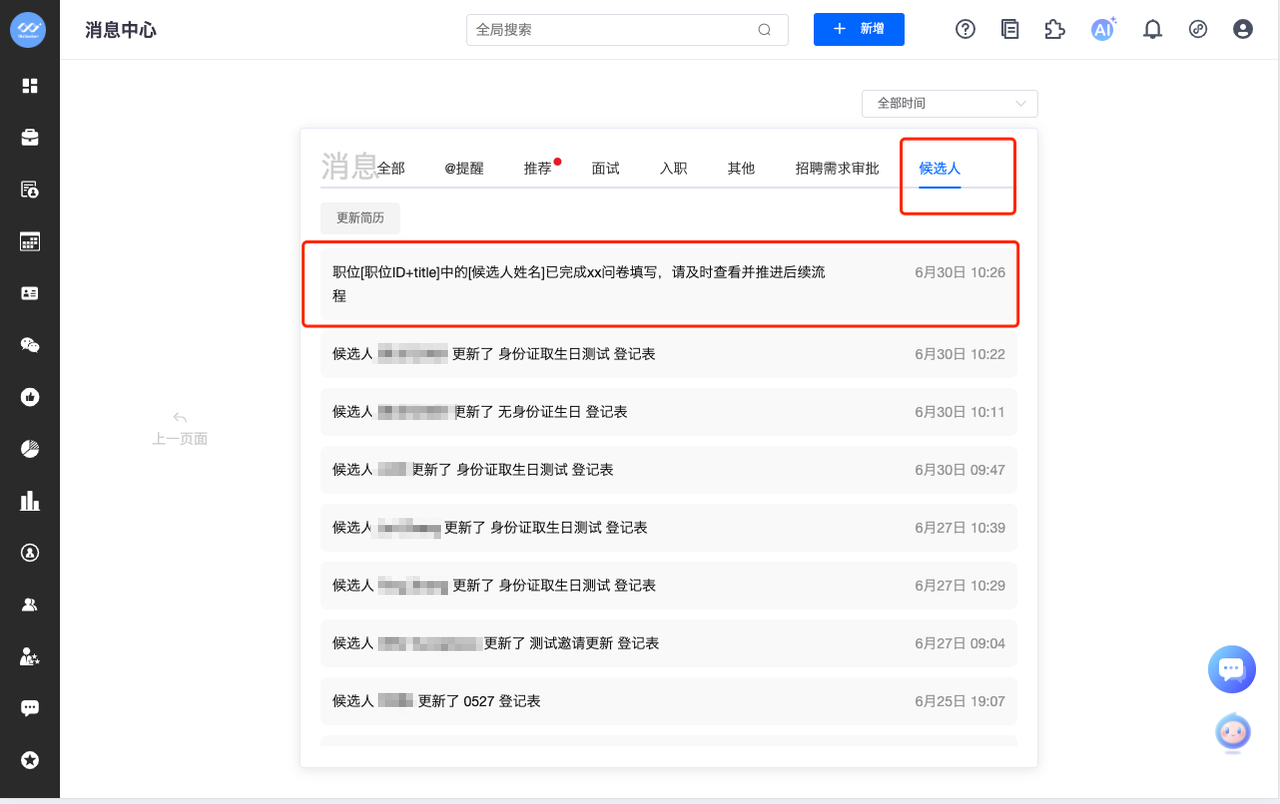This screenshot has height=804, width=1280.
Task: Open the stacked documents icon in the header
Action: click(1010, 29)
